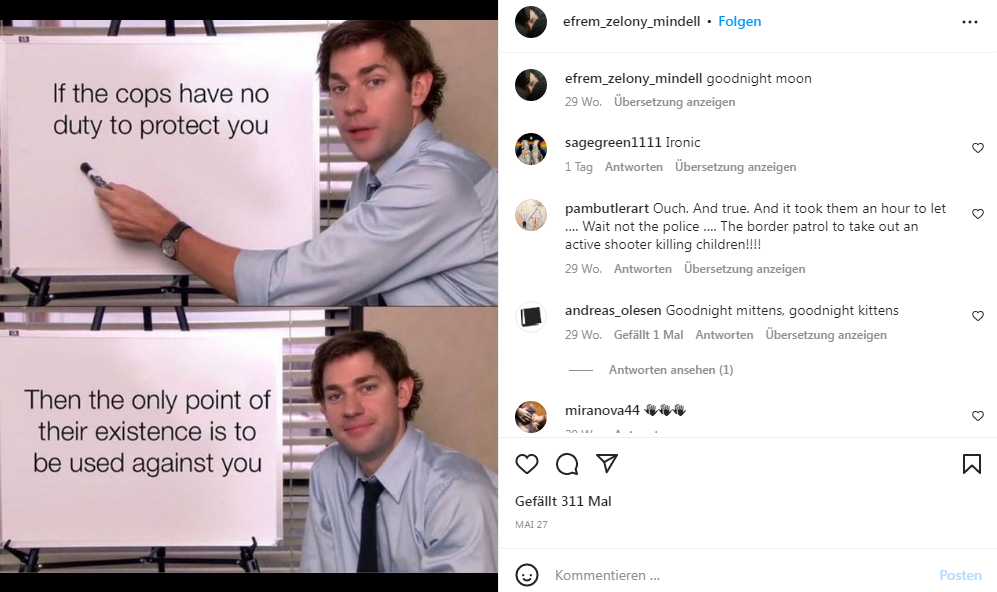Expand replies with Antworten ansehen (1)
This screenshot has height=592, width=997.
click(671, 369)
